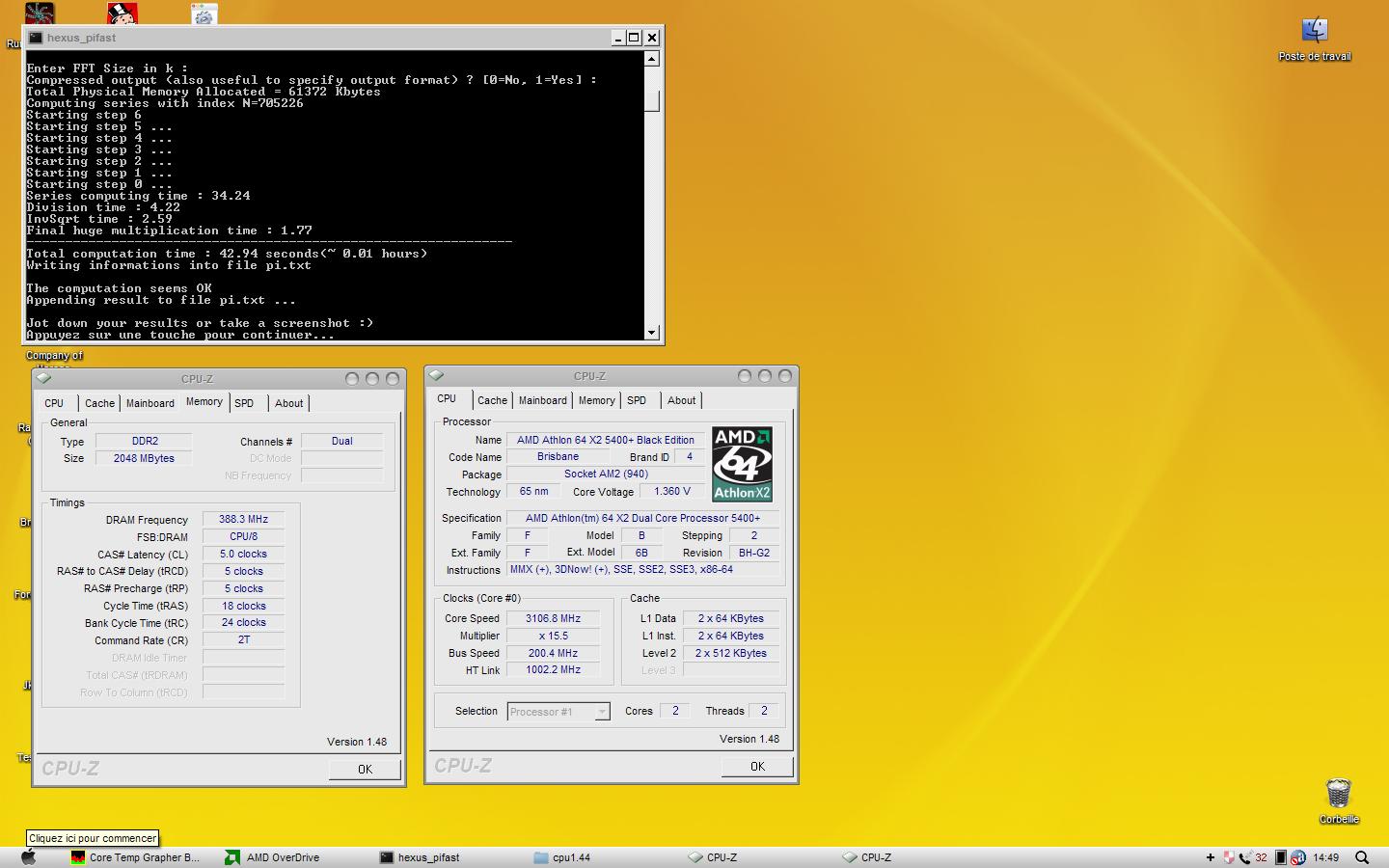Click Package value Socket AM2 (940)
Screen dimensions: 1389x868
pos(607,474)
